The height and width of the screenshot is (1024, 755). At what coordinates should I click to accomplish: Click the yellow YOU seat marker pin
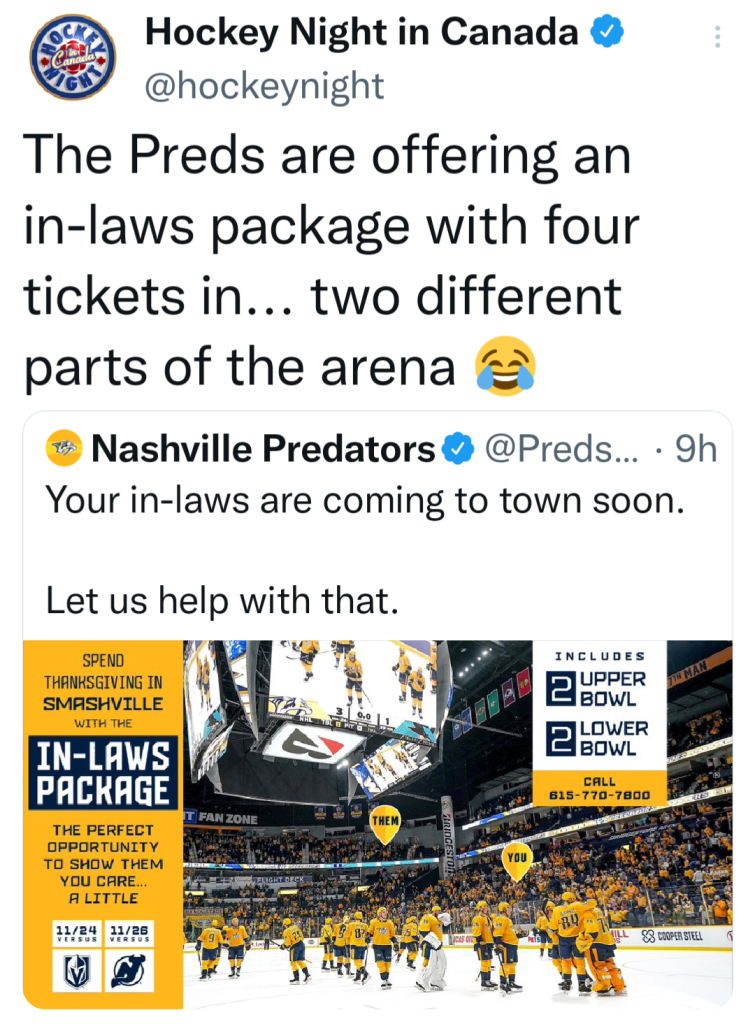517,858
